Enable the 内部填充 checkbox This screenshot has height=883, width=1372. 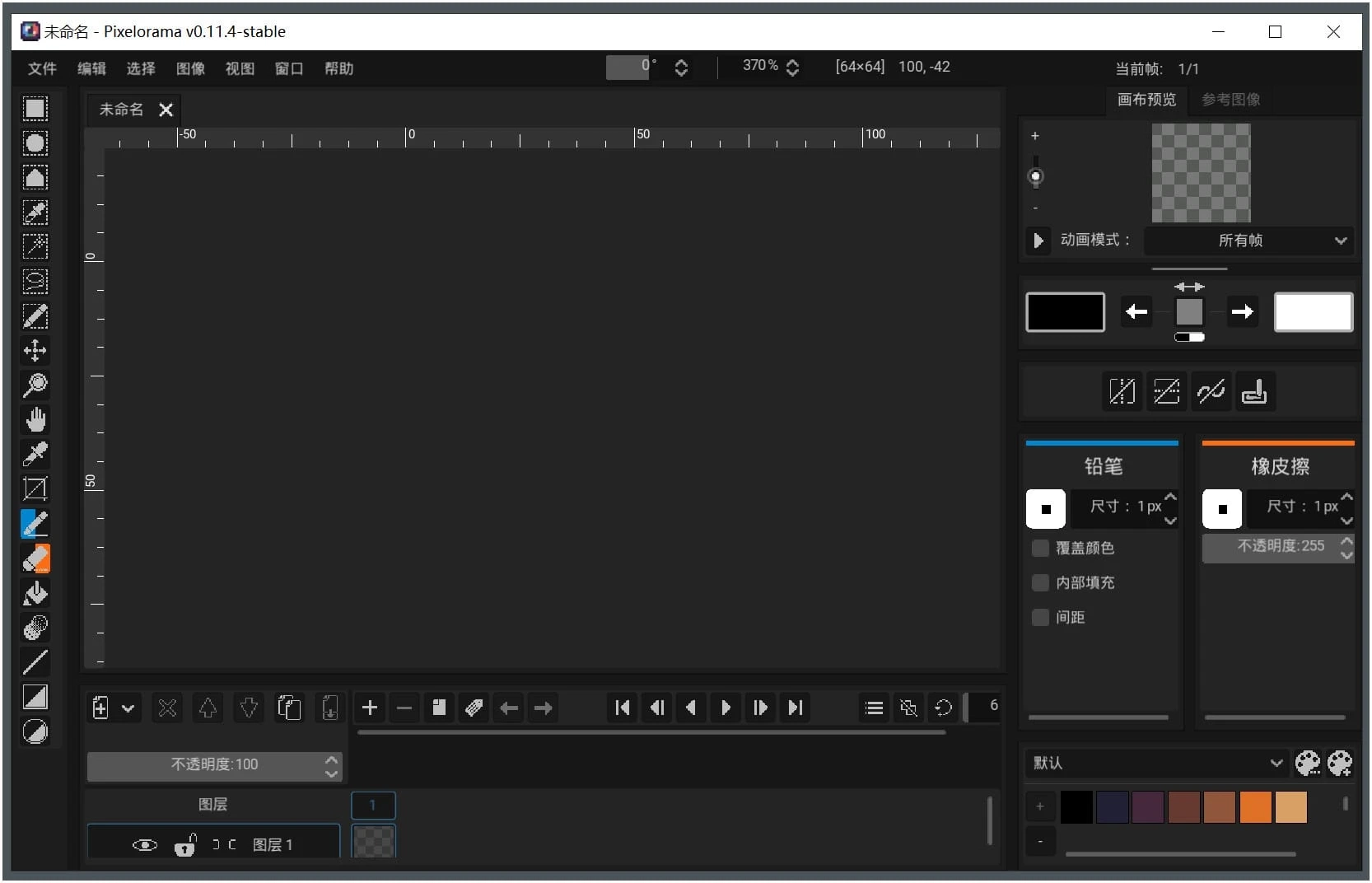(1040, 583)
